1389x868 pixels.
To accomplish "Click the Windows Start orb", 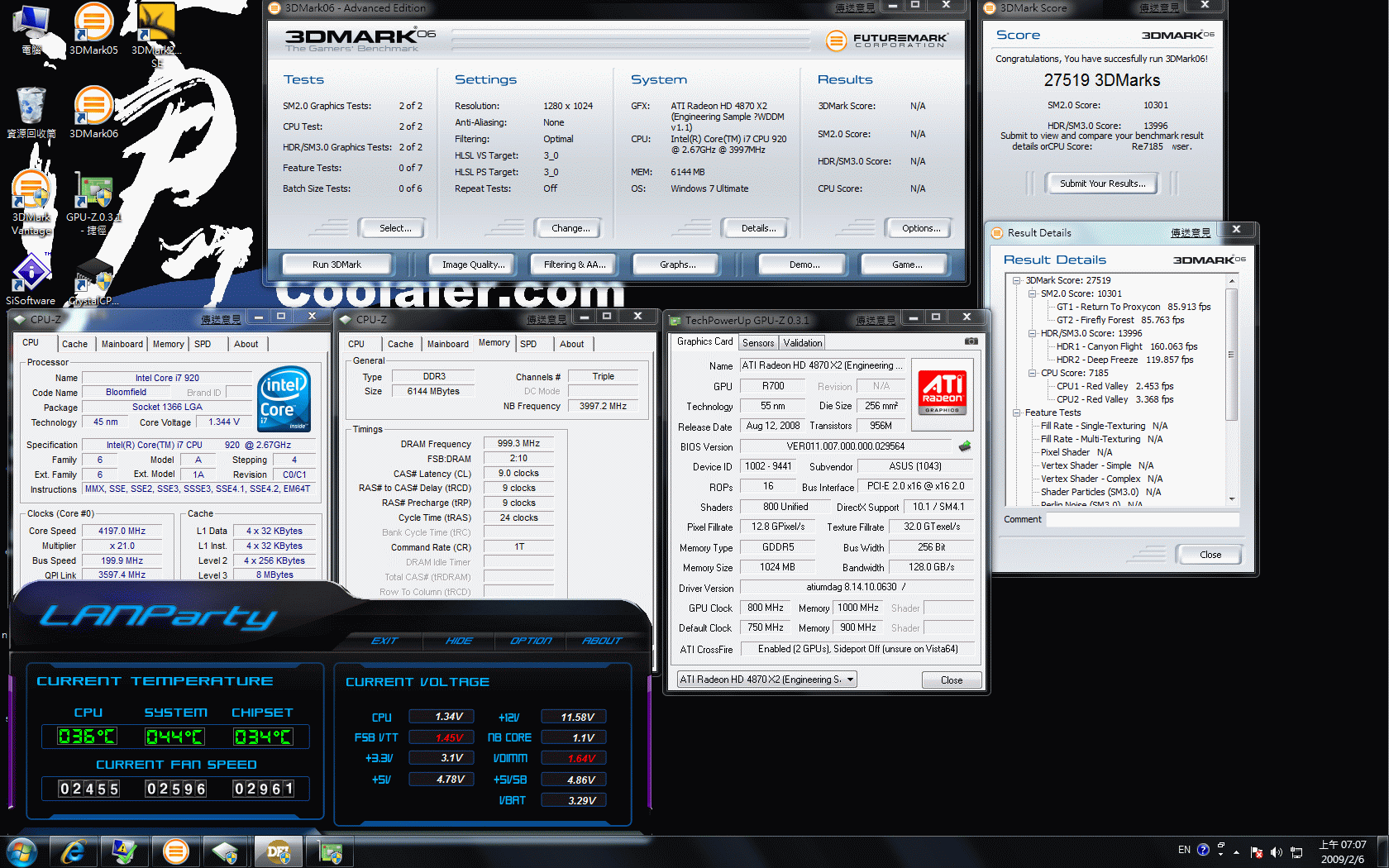I will point(22,851).
